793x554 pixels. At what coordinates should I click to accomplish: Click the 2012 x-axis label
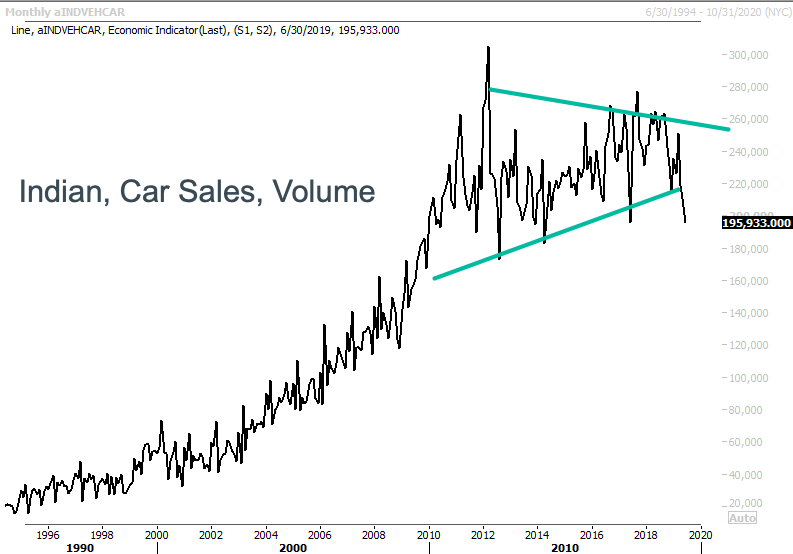[x=483, y=535]
